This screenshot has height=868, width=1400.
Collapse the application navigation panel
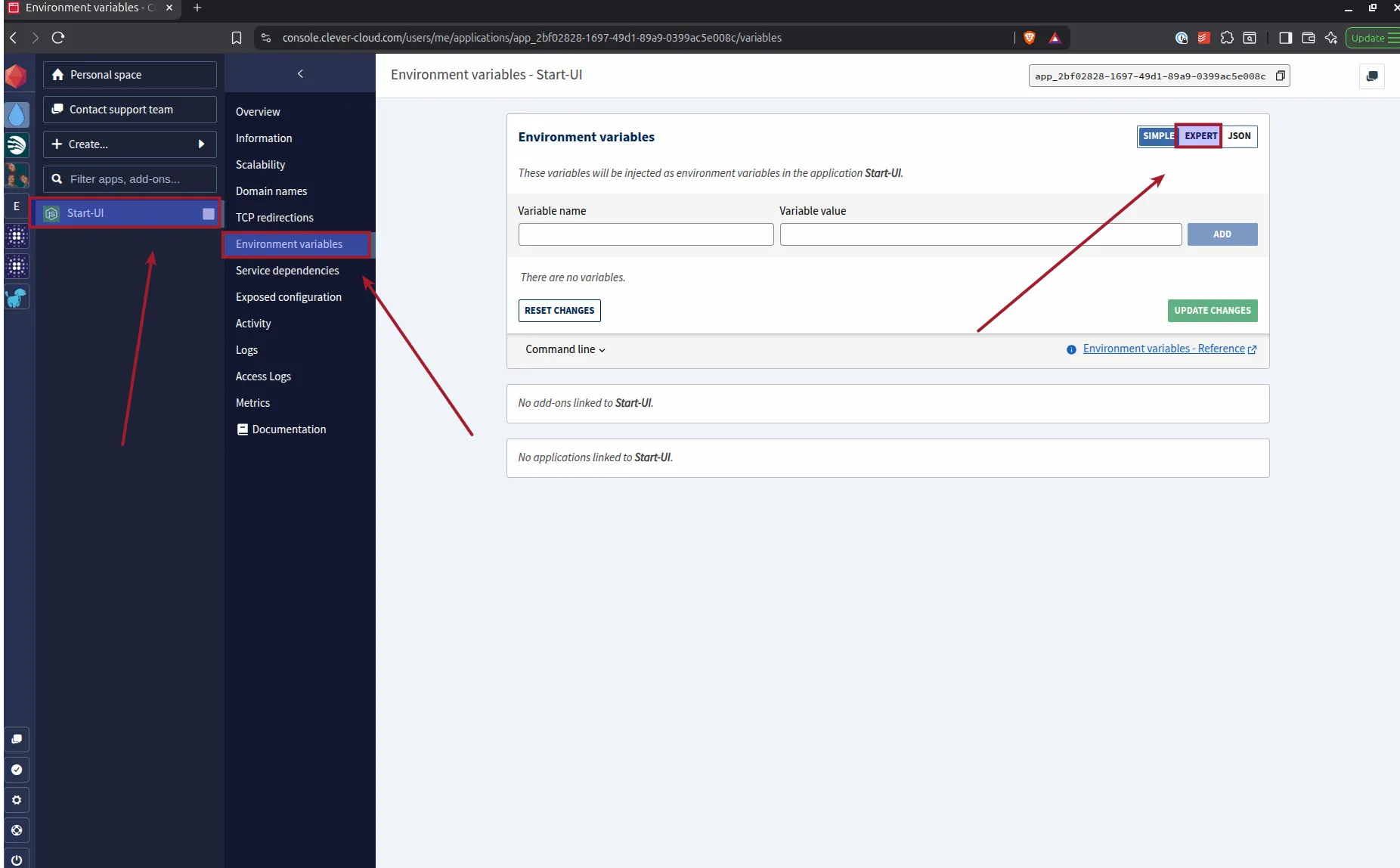[x=299, y=73]
